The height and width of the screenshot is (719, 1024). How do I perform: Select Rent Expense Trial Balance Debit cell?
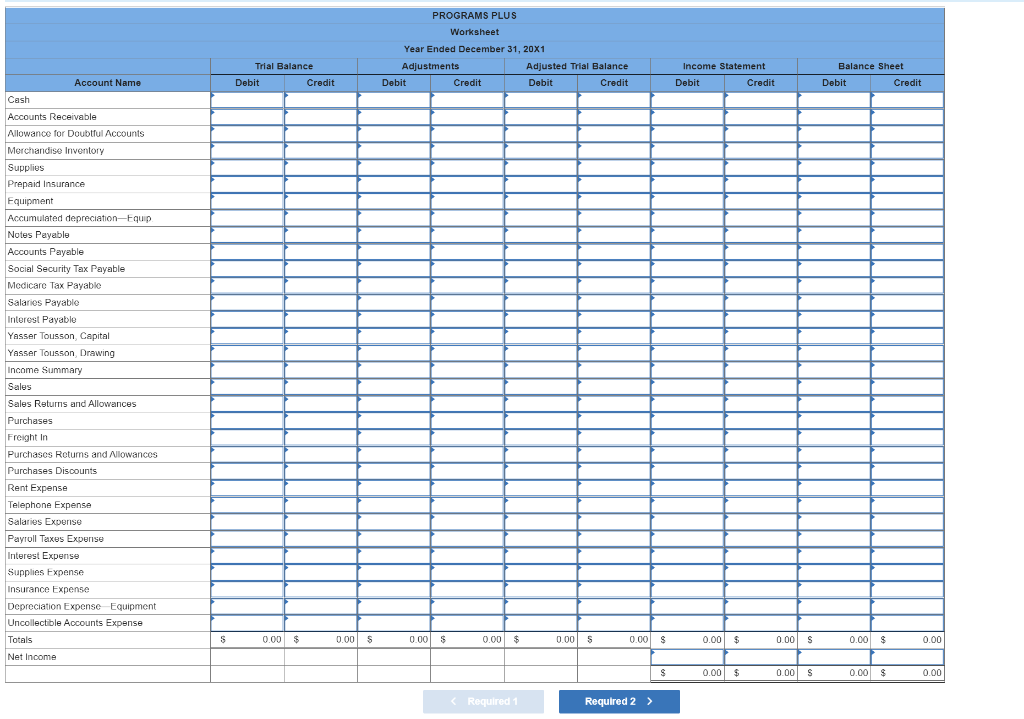[x=248, y=488]
